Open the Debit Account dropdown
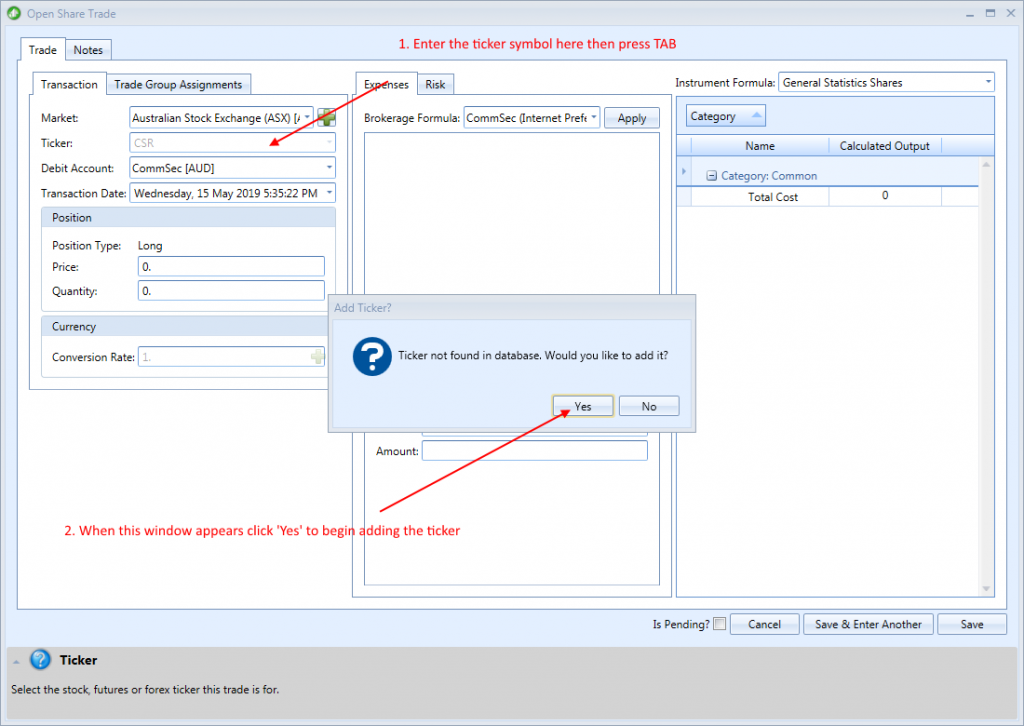1024x726 pixels. [x=329, y=168]
